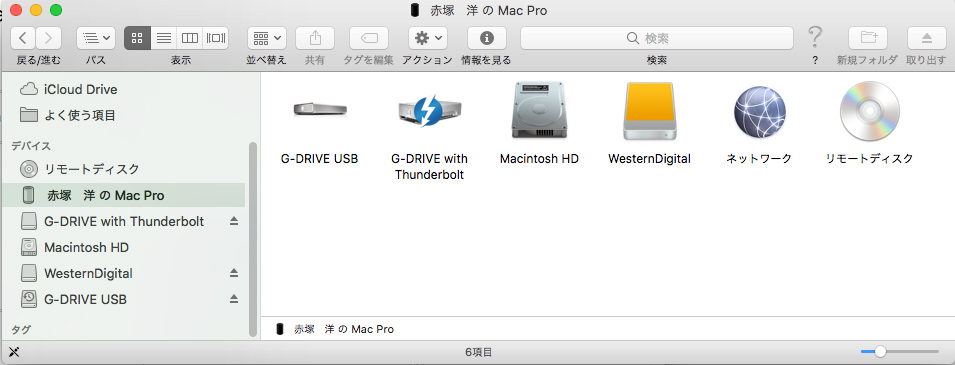Select the リモートディスク disc icon
955x365 pixels.
click(x=869, y=111)
